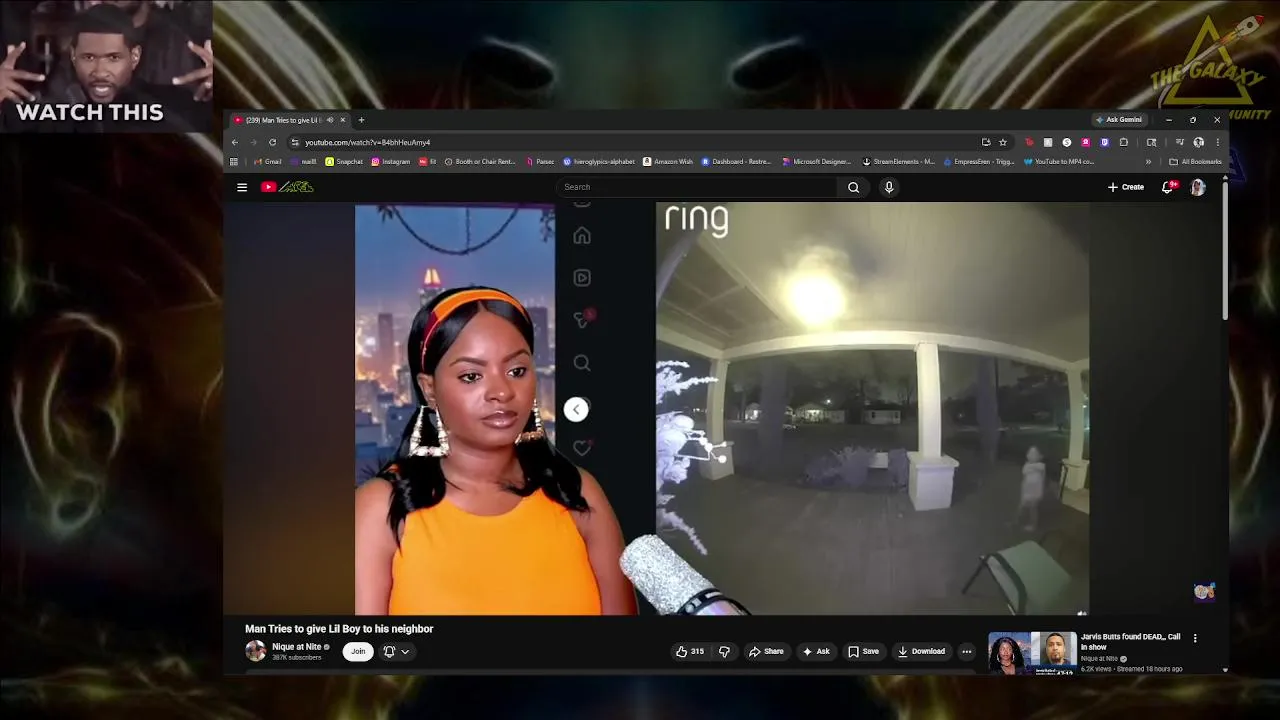
Task: Download the video
Action: (921, 651)
